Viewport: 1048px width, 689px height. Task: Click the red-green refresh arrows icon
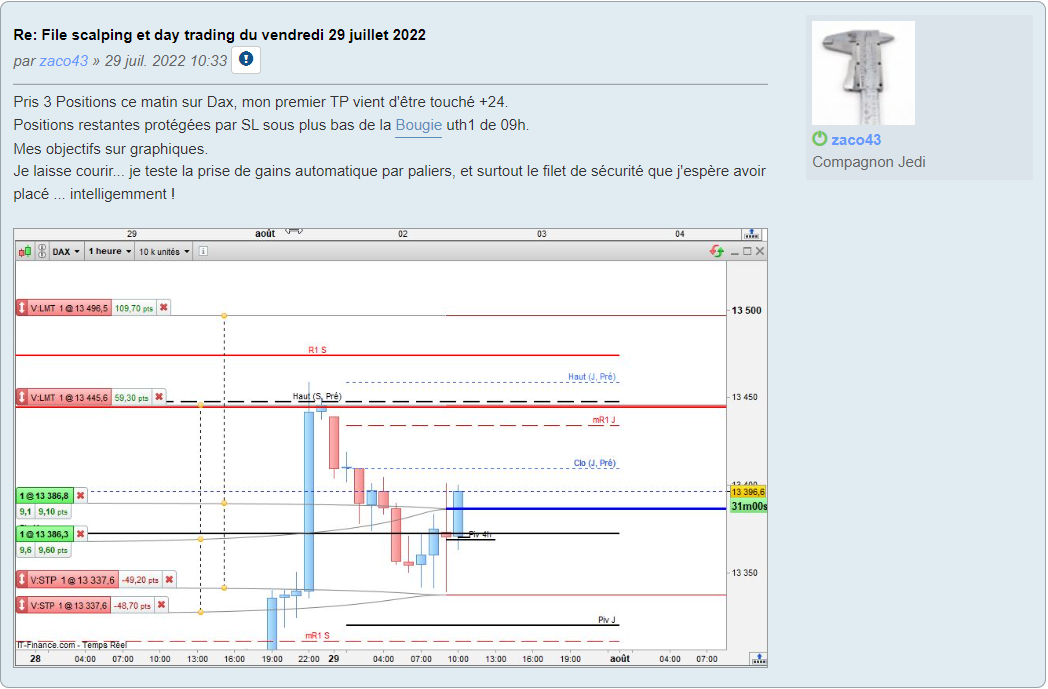tap(716, 251)
